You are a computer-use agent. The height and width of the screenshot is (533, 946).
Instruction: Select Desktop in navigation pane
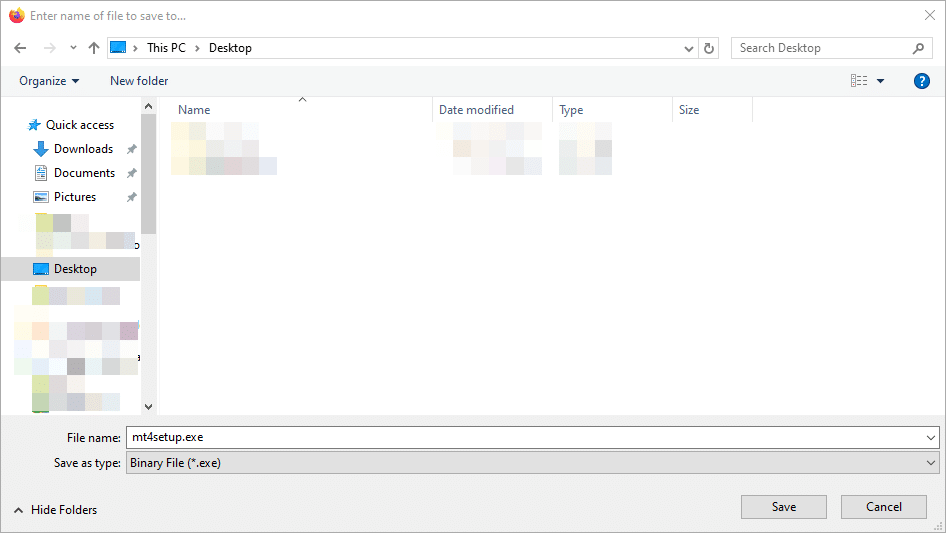pyautogui.click(x=75, y=269)
